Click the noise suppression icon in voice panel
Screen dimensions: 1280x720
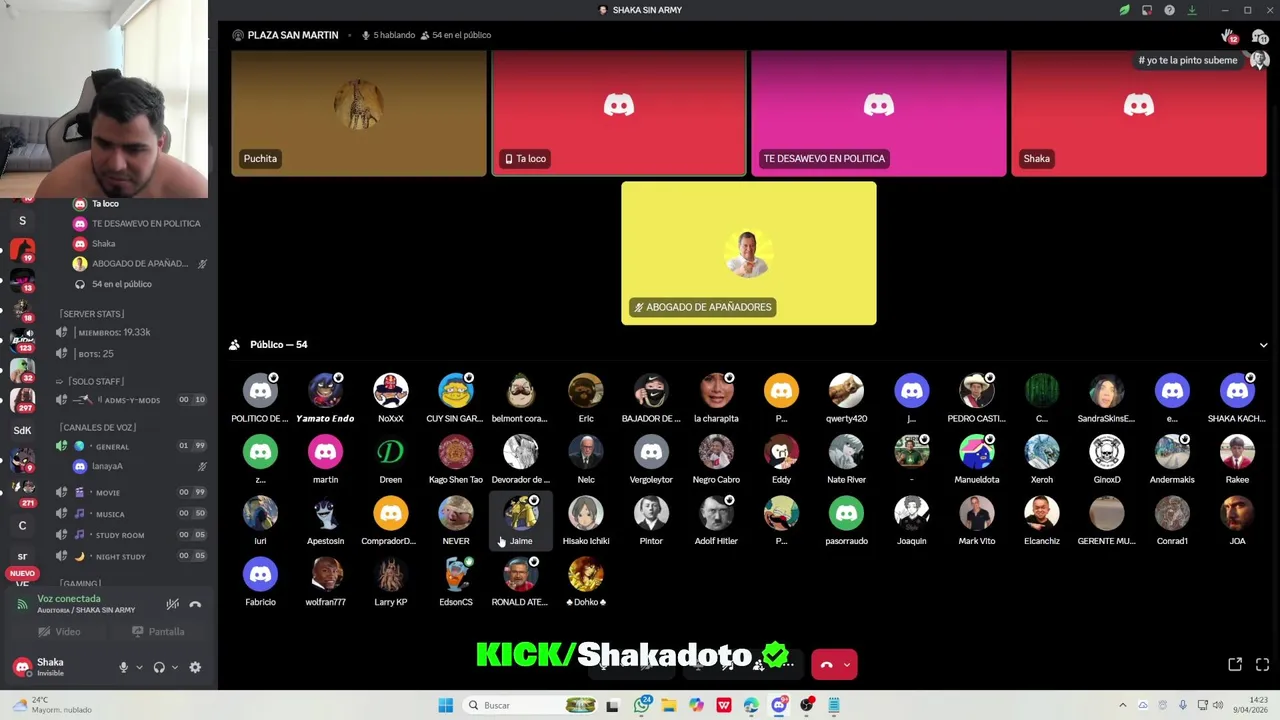tap(172, 604)
